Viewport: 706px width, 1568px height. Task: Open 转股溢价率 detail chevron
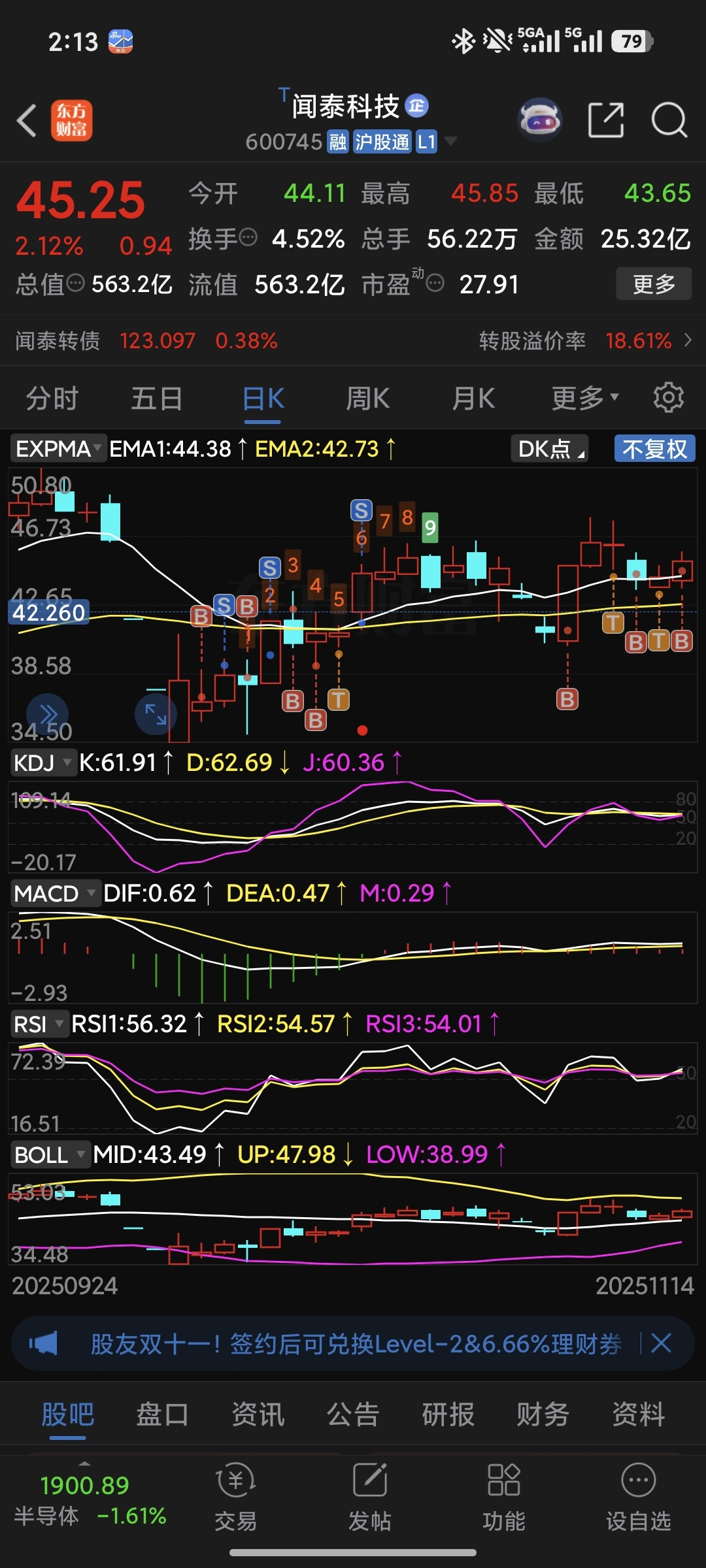(687, 340)
